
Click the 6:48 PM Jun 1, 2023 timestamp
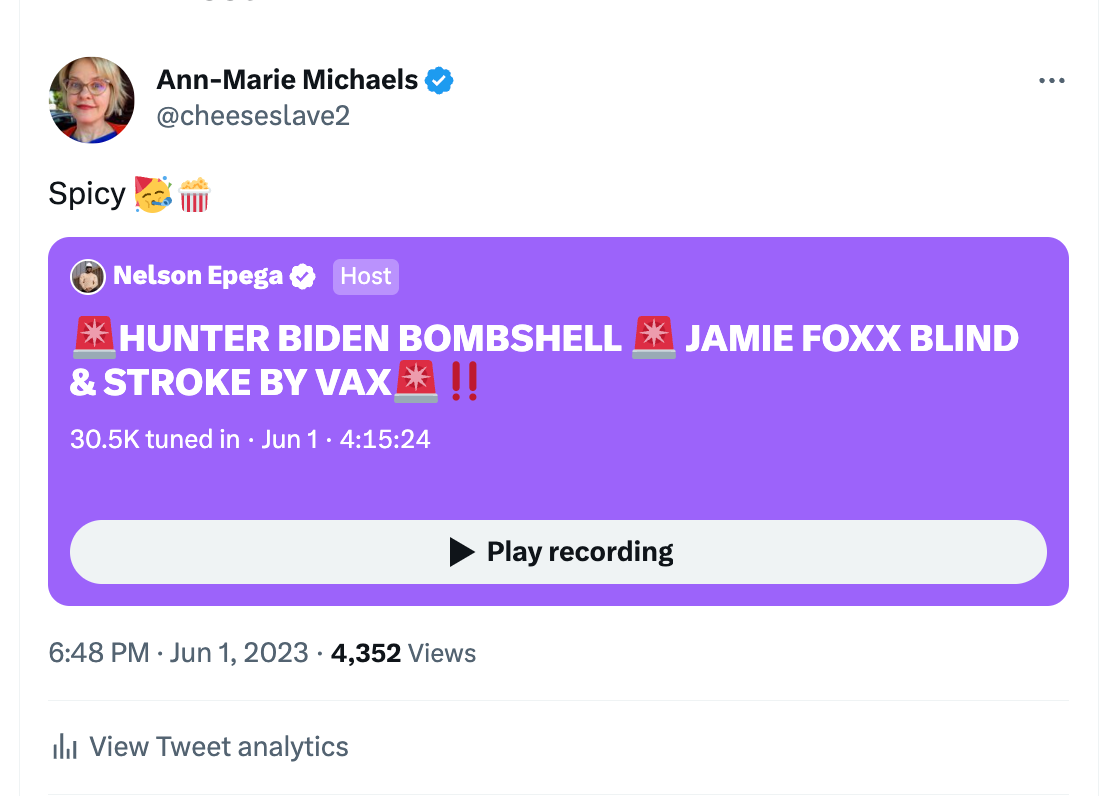(178, 653)
